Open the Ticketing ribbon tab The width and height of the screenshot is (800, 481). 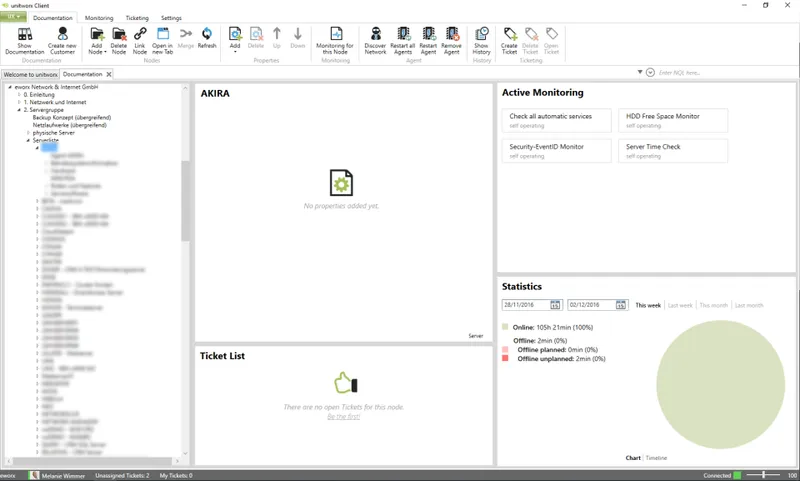(137, 18)
